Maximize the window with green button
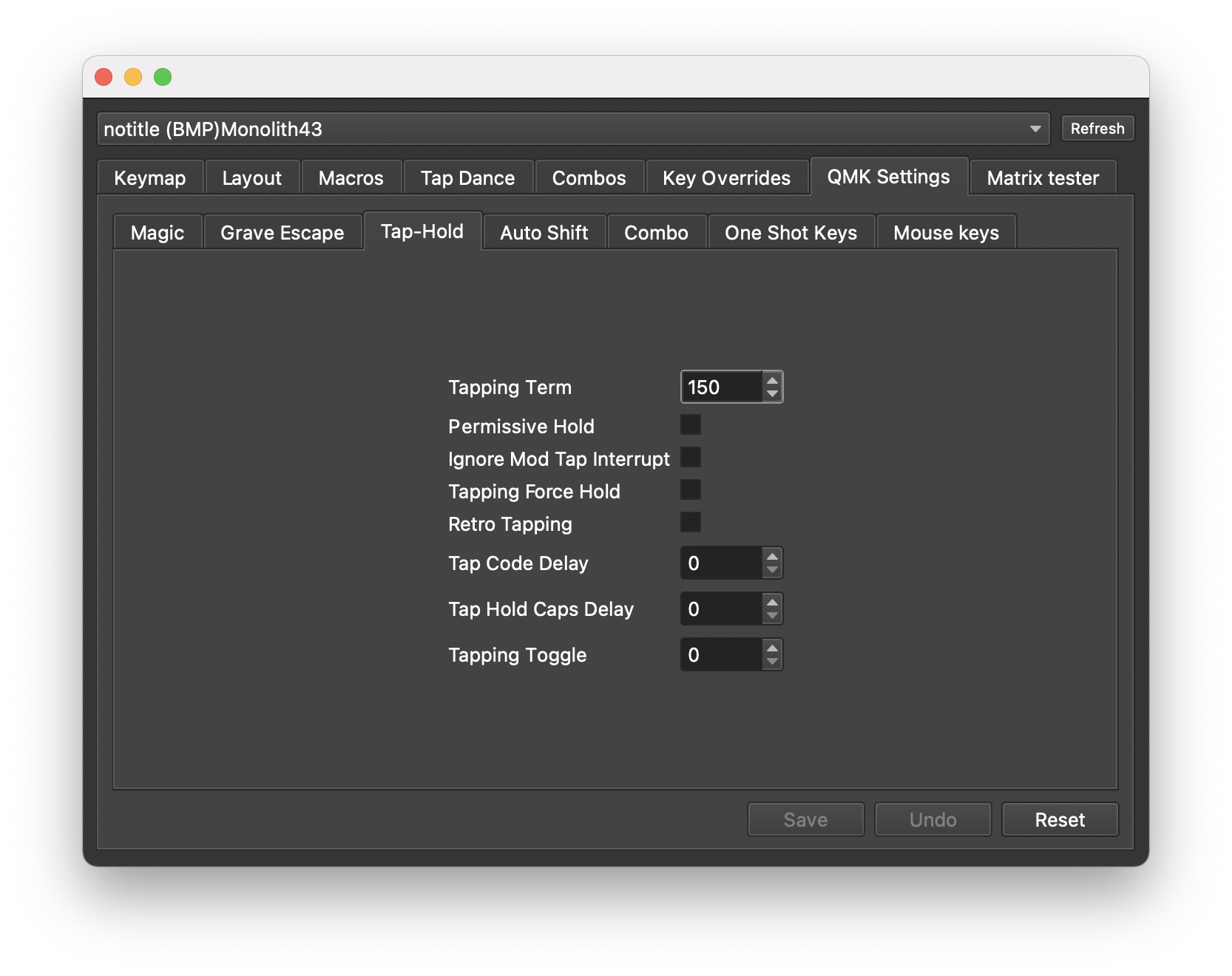The width and height of the screenshot is (1232, 976). coord(163,77)
